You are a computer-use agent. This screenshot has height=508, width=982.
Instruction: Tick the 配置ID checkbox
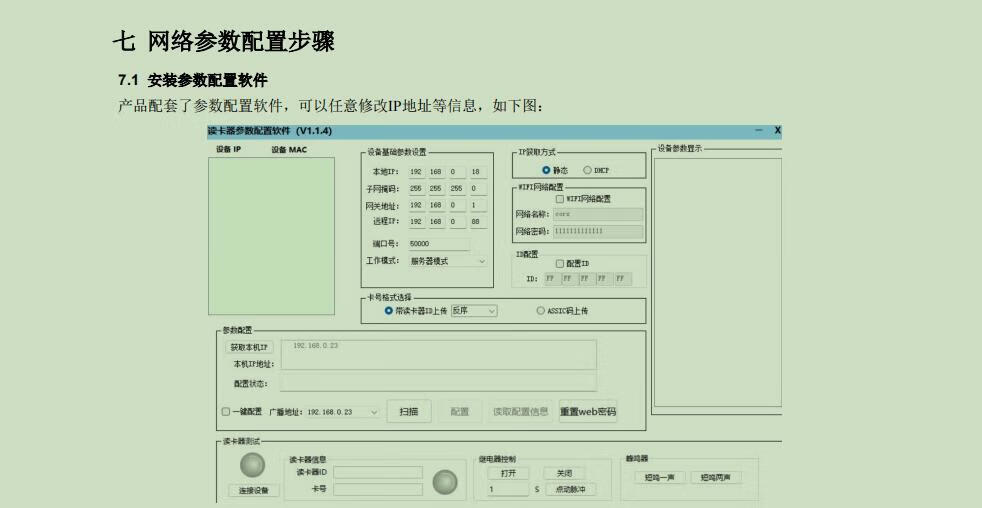(x=560, y=263)
